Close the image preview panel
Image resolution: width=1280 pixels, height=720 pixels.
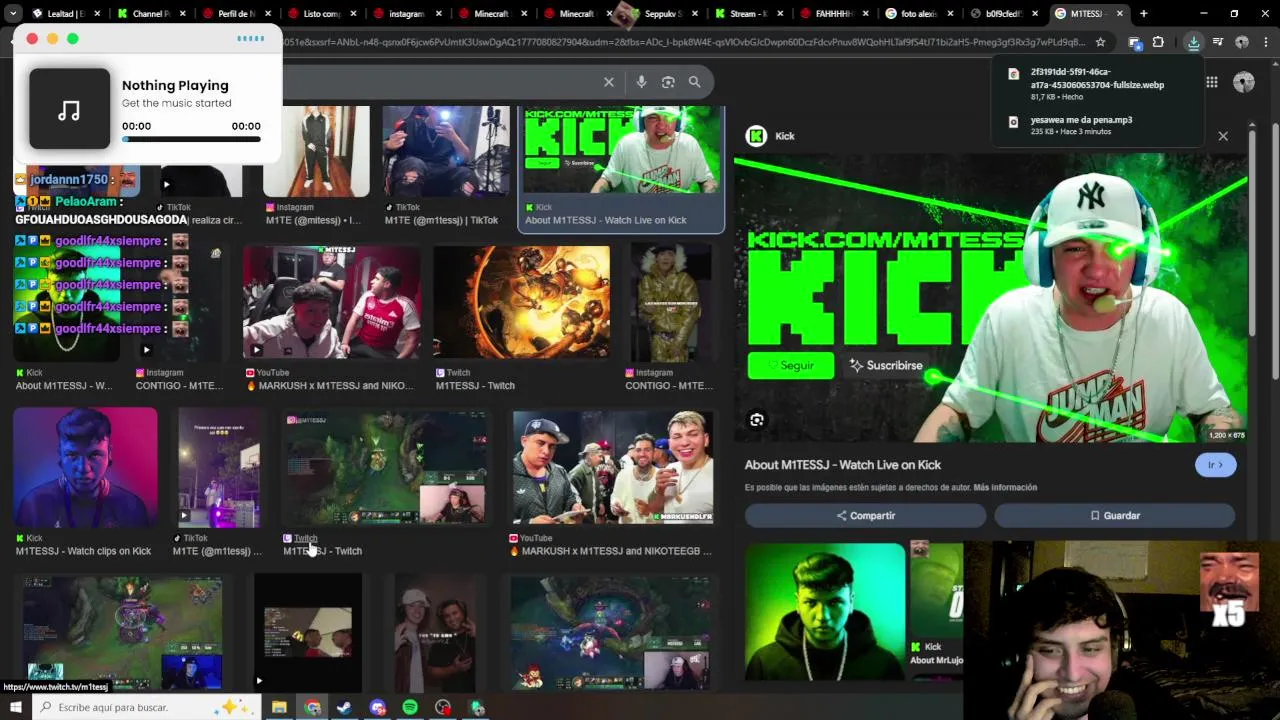(x=1222, y=136)
